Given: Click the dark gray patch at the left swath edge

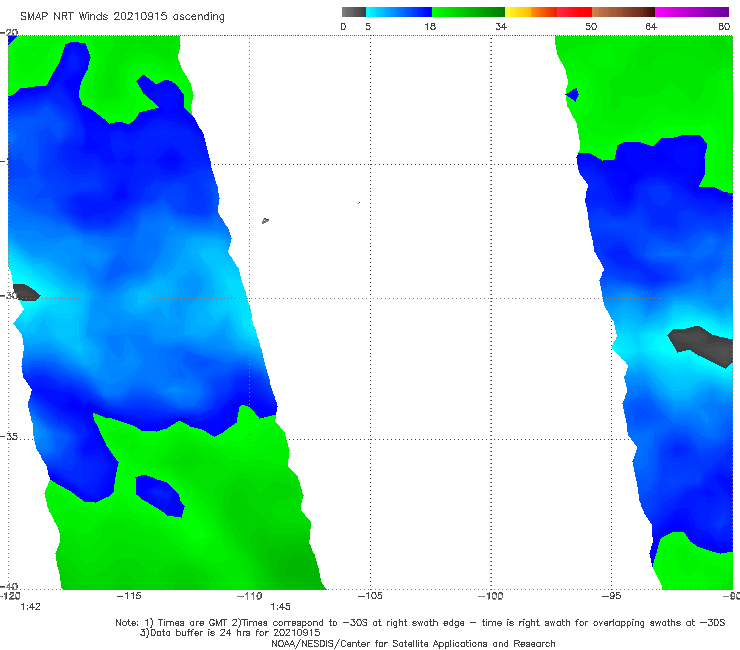Looking at the screenshot, I should click(x=24, y=292).
